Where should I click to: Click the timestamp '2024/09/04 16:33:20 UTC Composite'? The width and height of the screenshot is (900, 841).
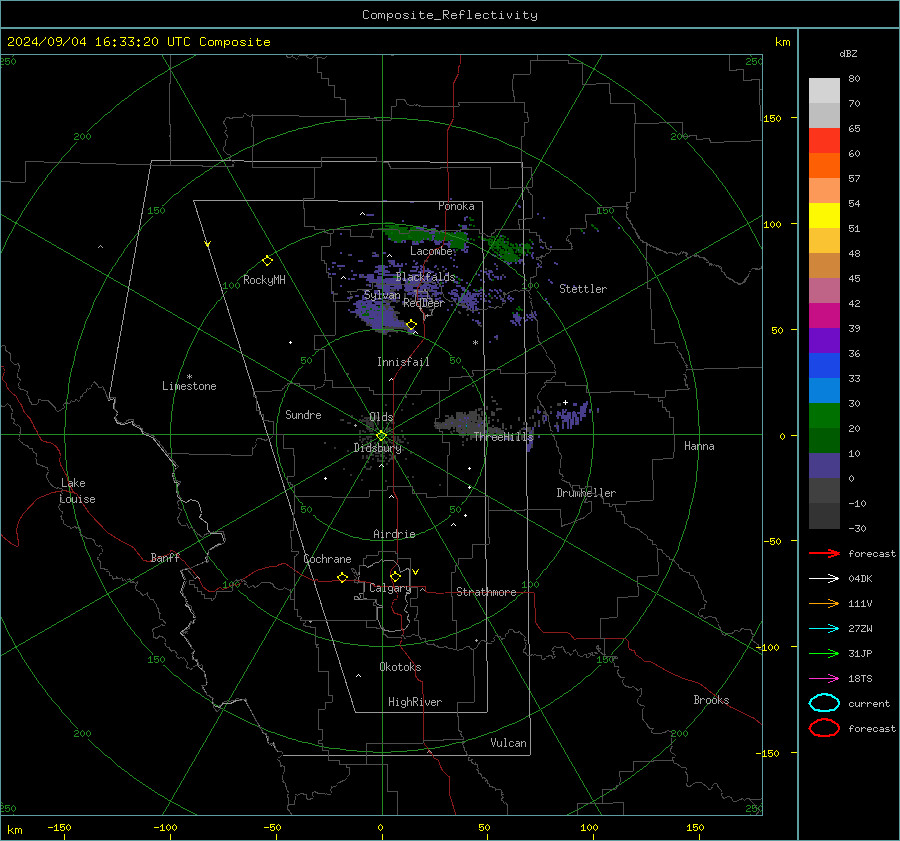pyautogui.click(x=138, y=42)
